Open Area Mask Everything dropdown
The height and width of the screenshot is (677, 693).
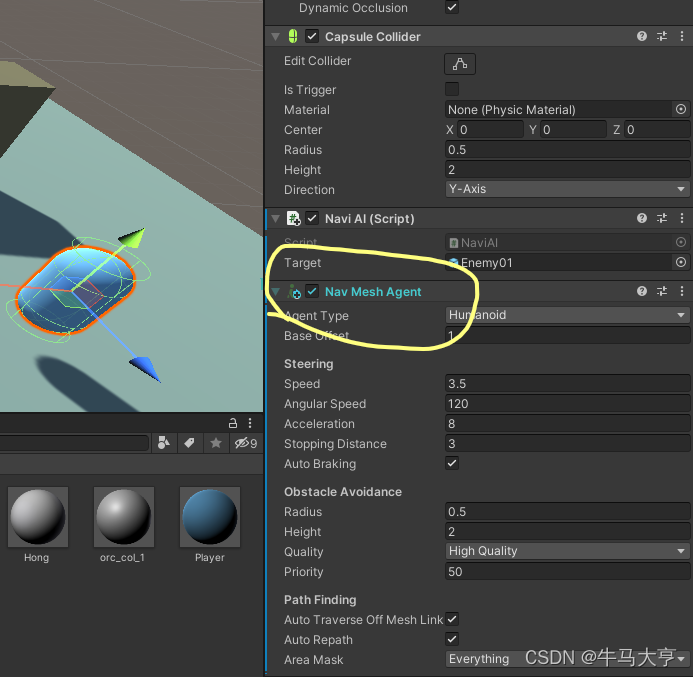pos(567,659)
